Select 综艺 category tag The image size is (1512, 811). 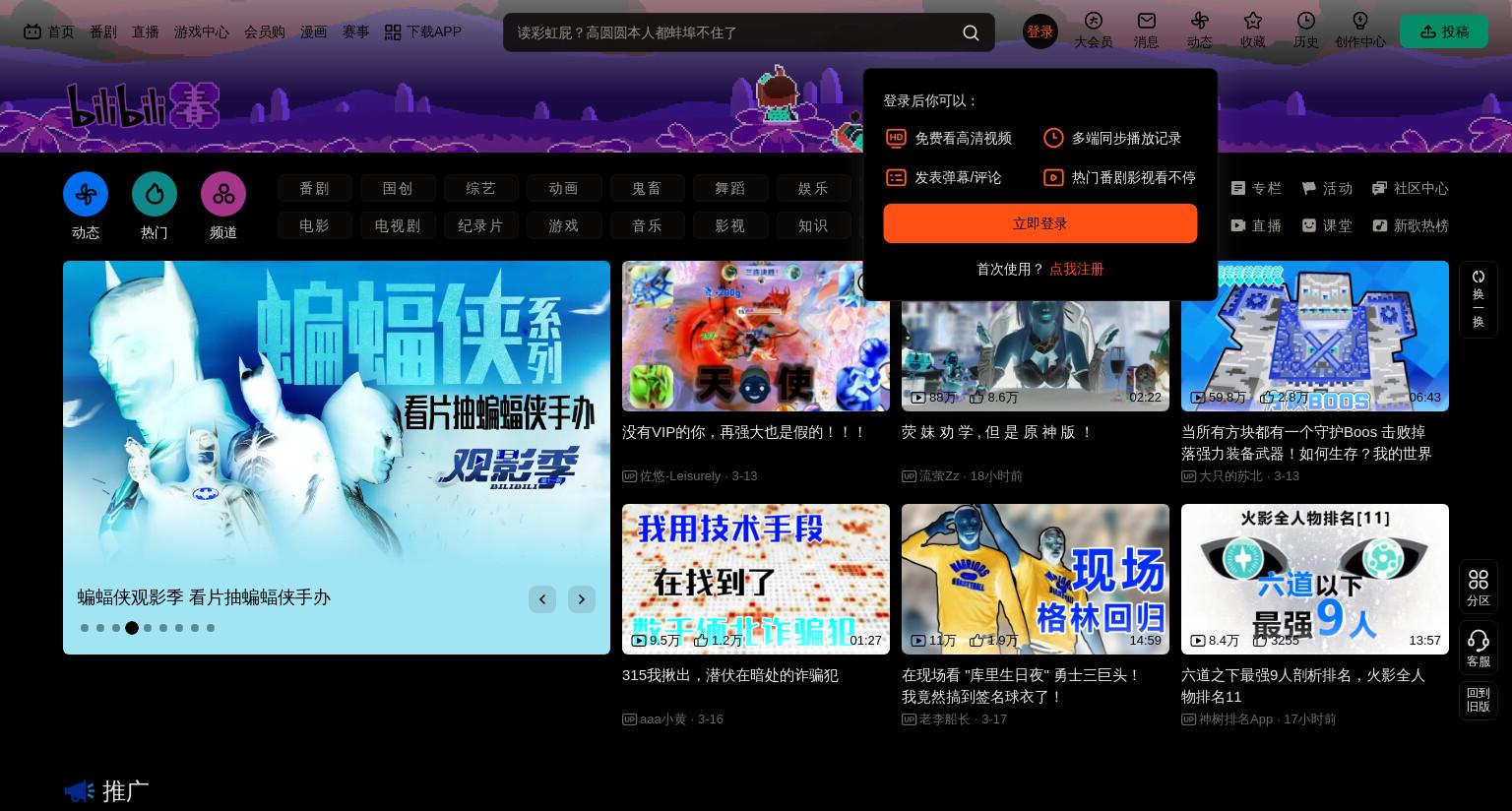coord(481,188)
